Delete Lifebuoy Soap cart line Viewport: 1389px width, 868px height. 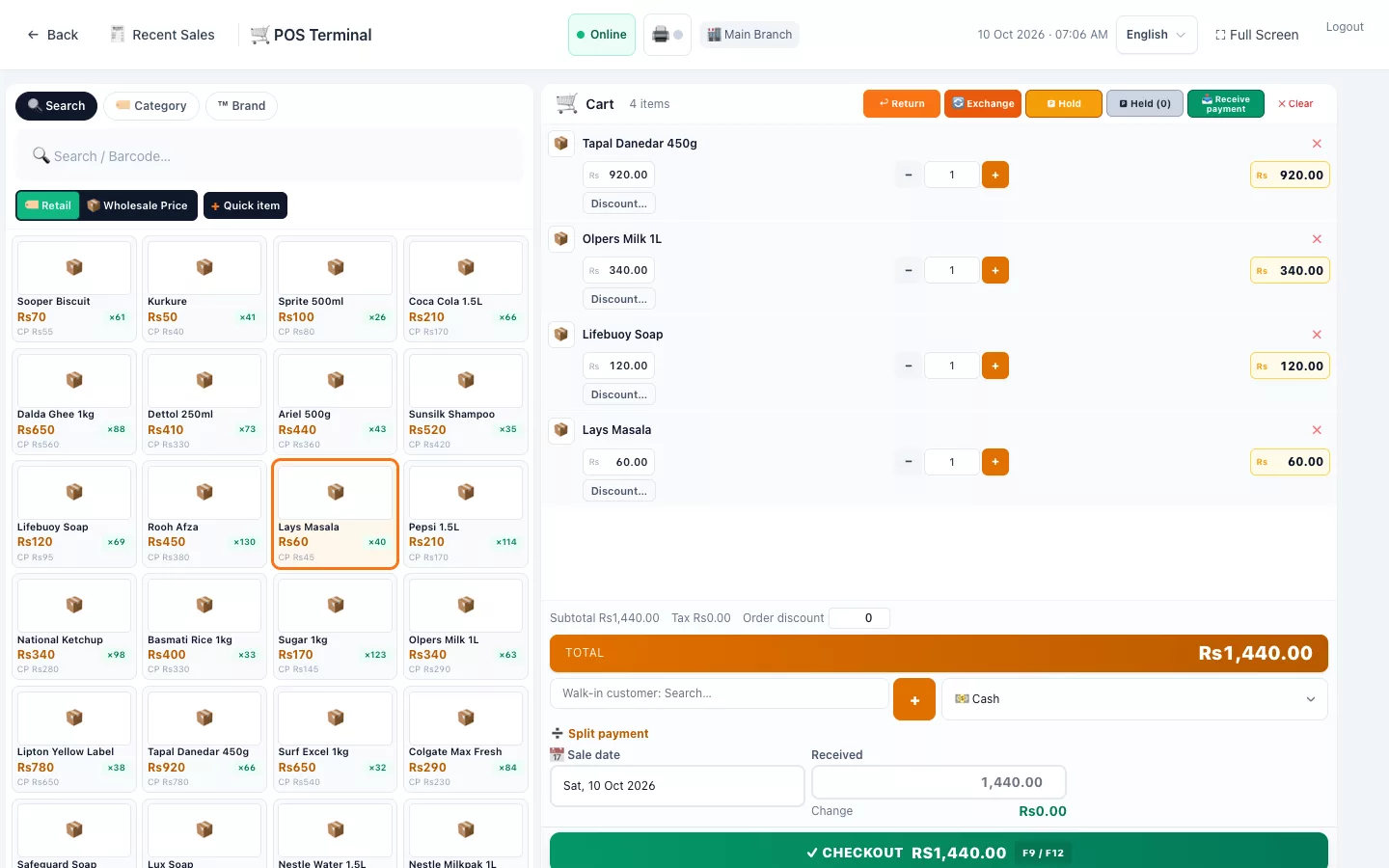pyautogui.click(x=1317, y=335)
